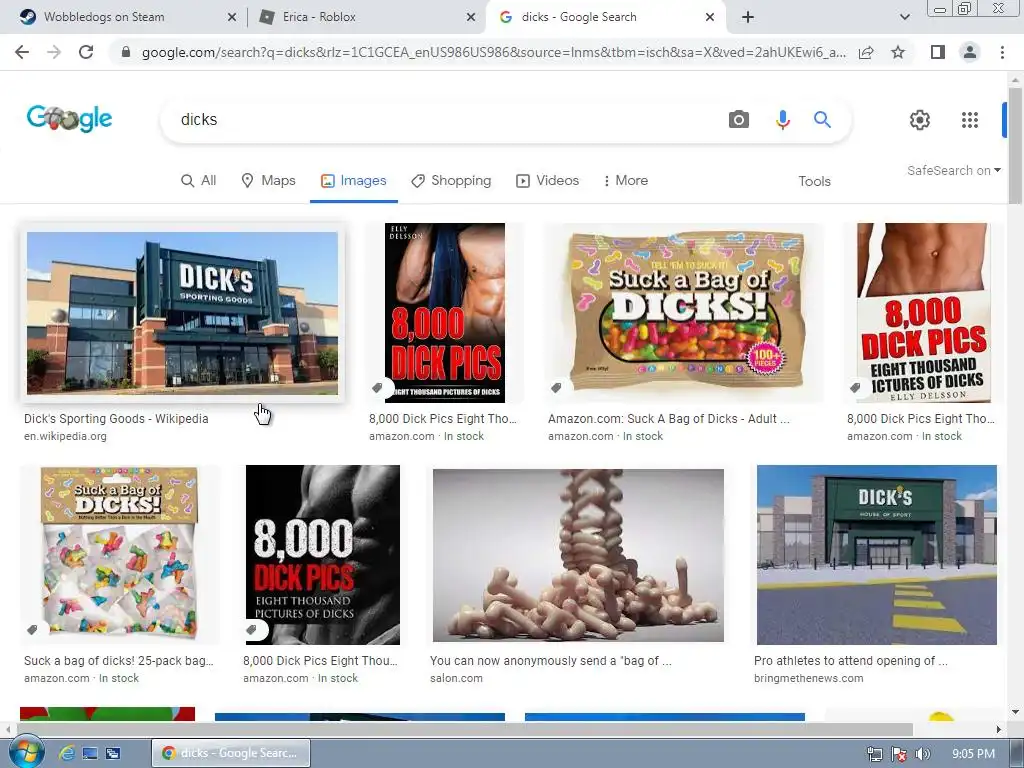
Task: Click the salon.com source text
Action: coord(456,679)
